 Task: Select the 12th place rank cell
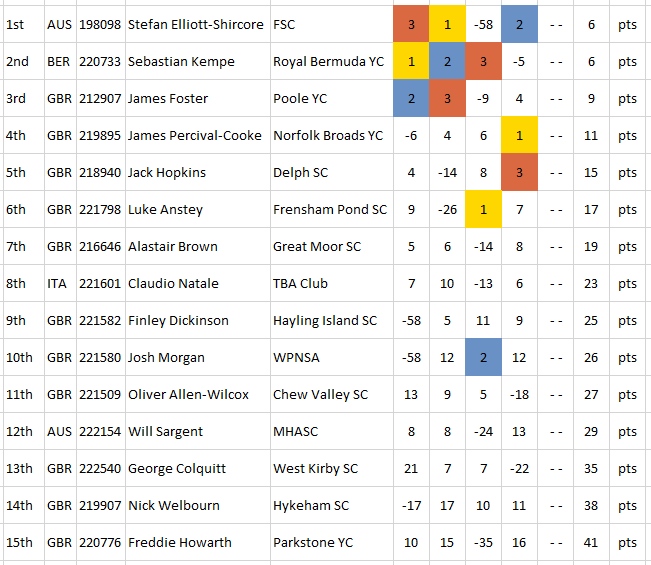(20, 431)
